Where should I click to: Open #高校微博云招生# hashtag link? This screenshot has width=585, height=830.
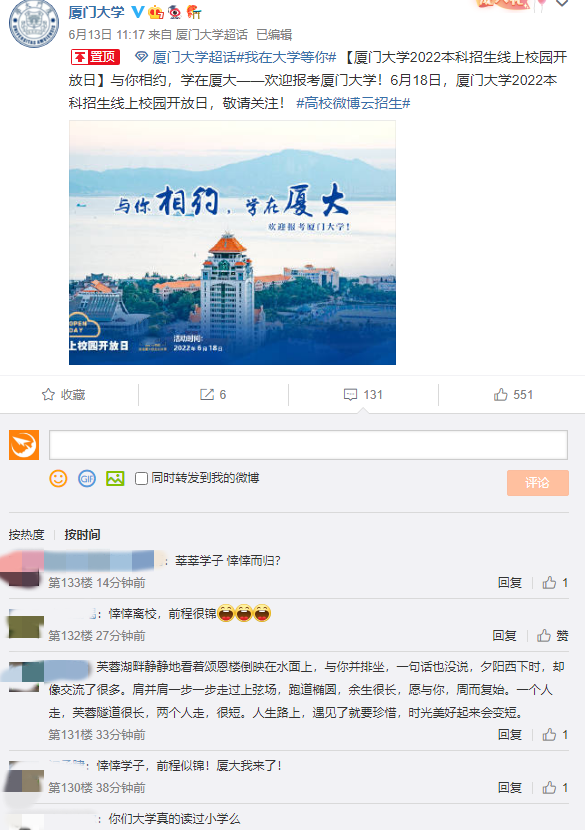pos(353,103)
